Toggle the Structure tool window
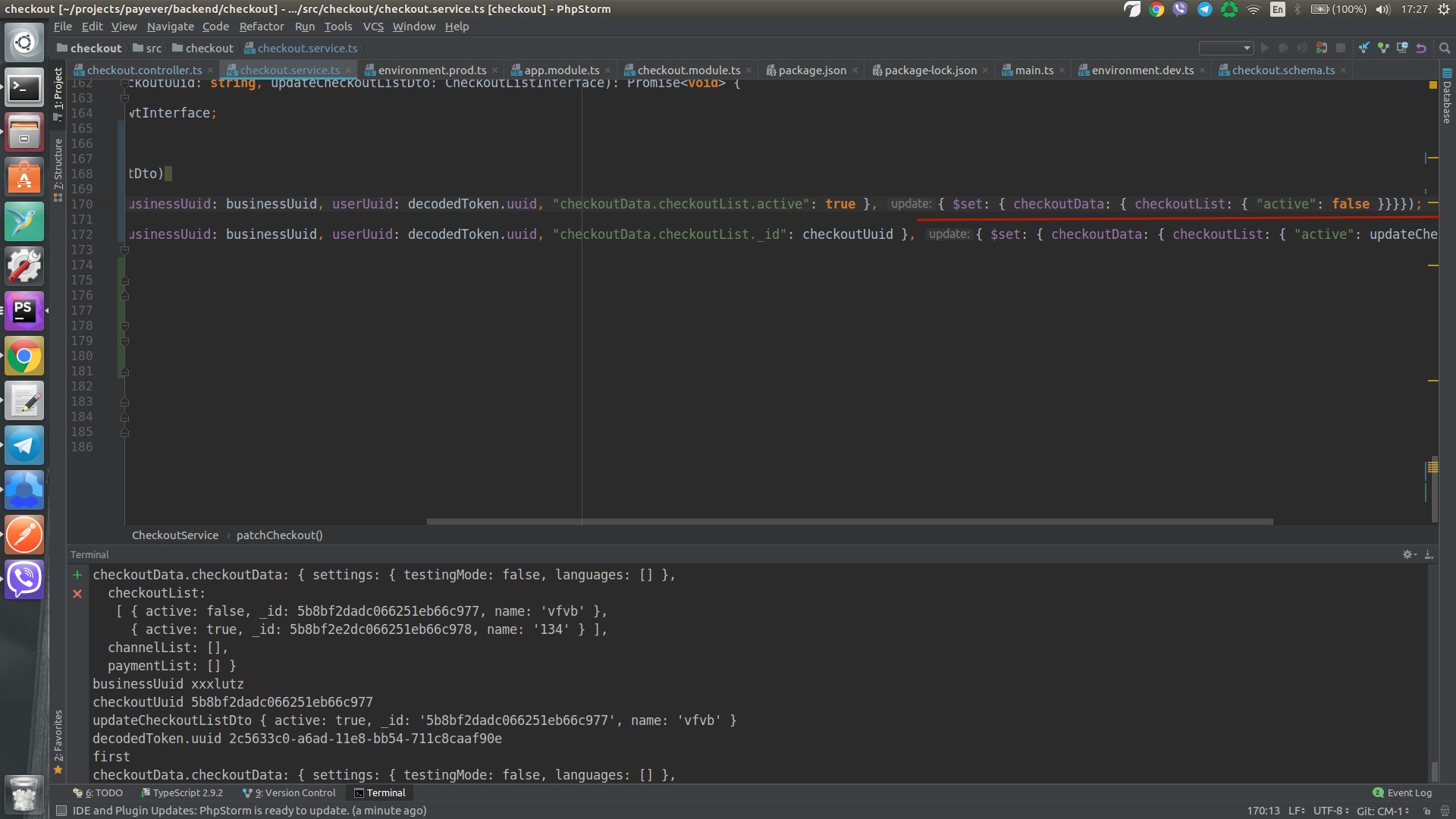 pyautogui.click(x=58, y=168)
